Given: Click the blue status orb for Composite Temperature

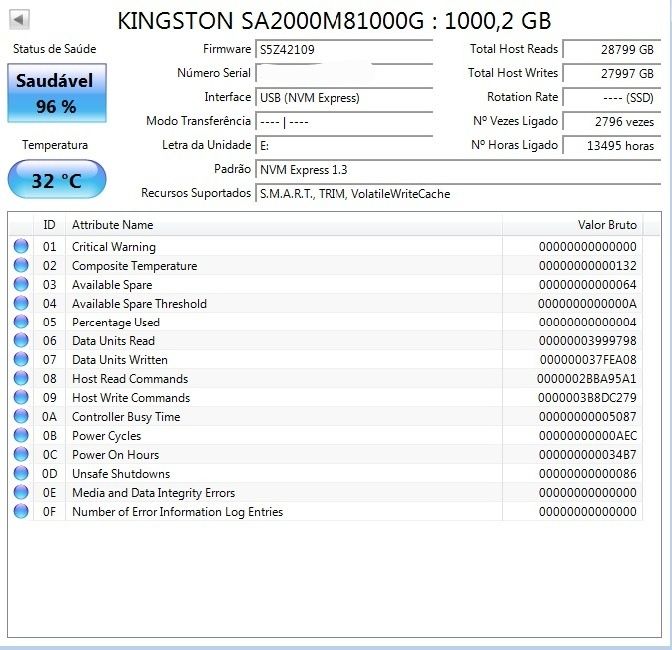Looking at the screenshot, I should (x=21, y=265).
